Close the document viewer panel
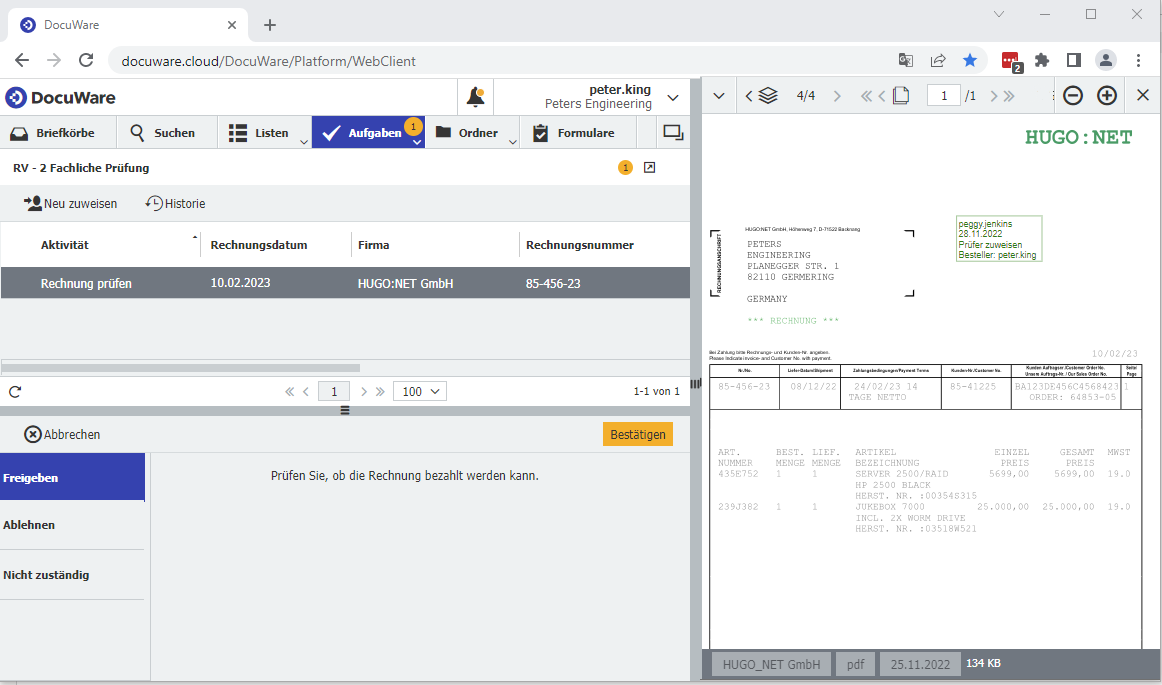The image size is (1162, 685). (x=1143, y=96)
